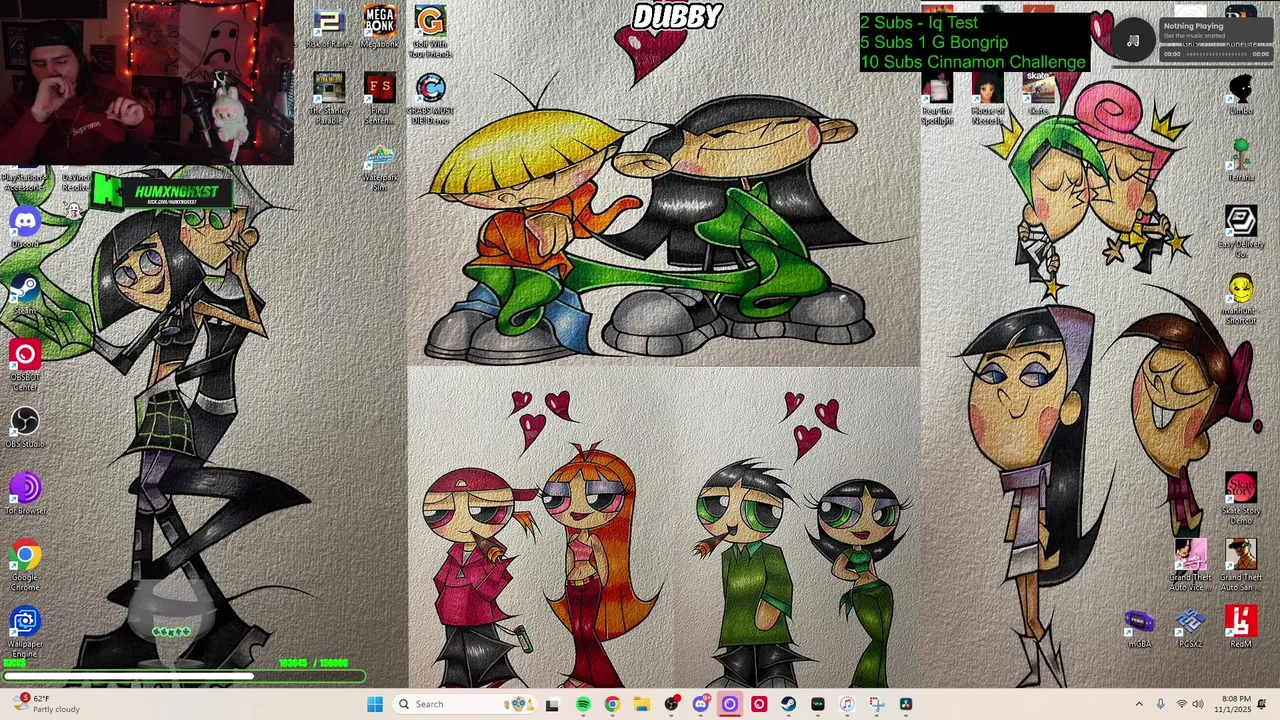Click the microphone tray icon

click(1160, 704)
